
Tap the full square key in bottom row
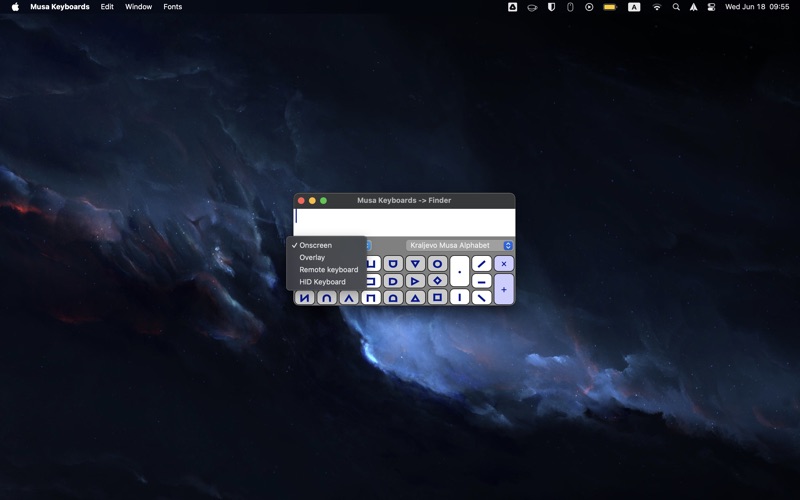pyautogui.click(x=437, y=297)
